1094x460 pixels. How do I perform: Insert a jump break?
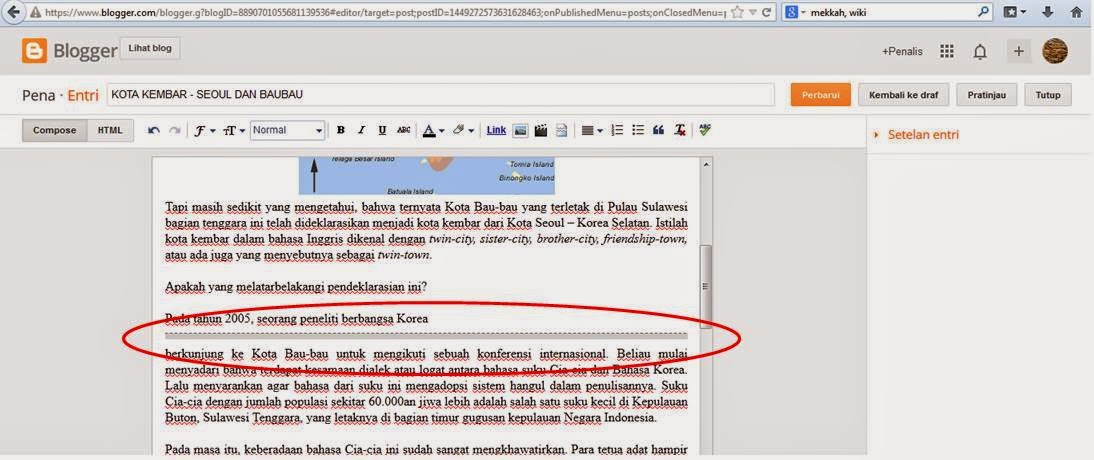coord(561,131)
